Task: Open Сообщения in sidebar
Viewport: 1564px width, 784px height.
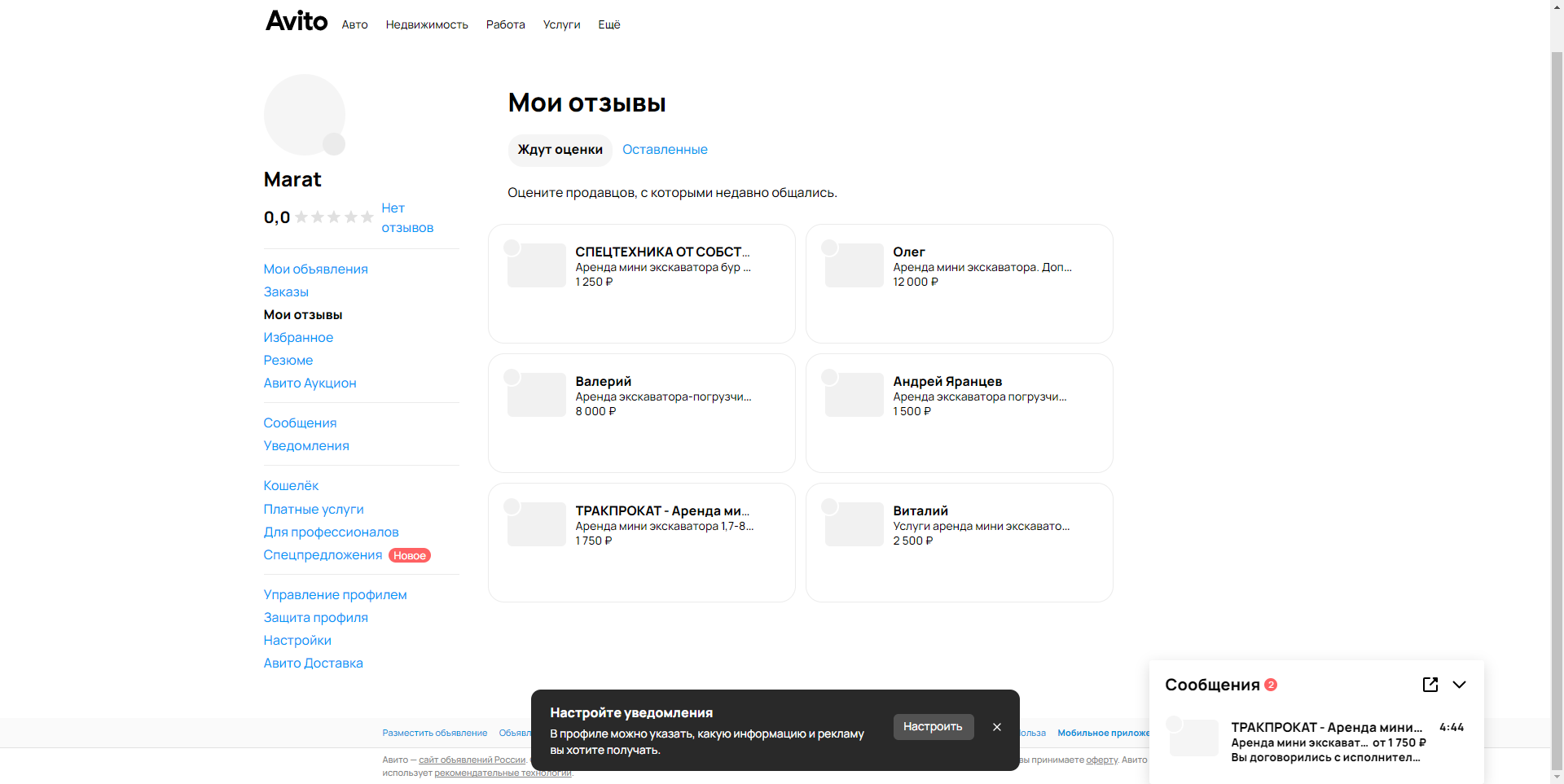Action: [x=300, y=423]
